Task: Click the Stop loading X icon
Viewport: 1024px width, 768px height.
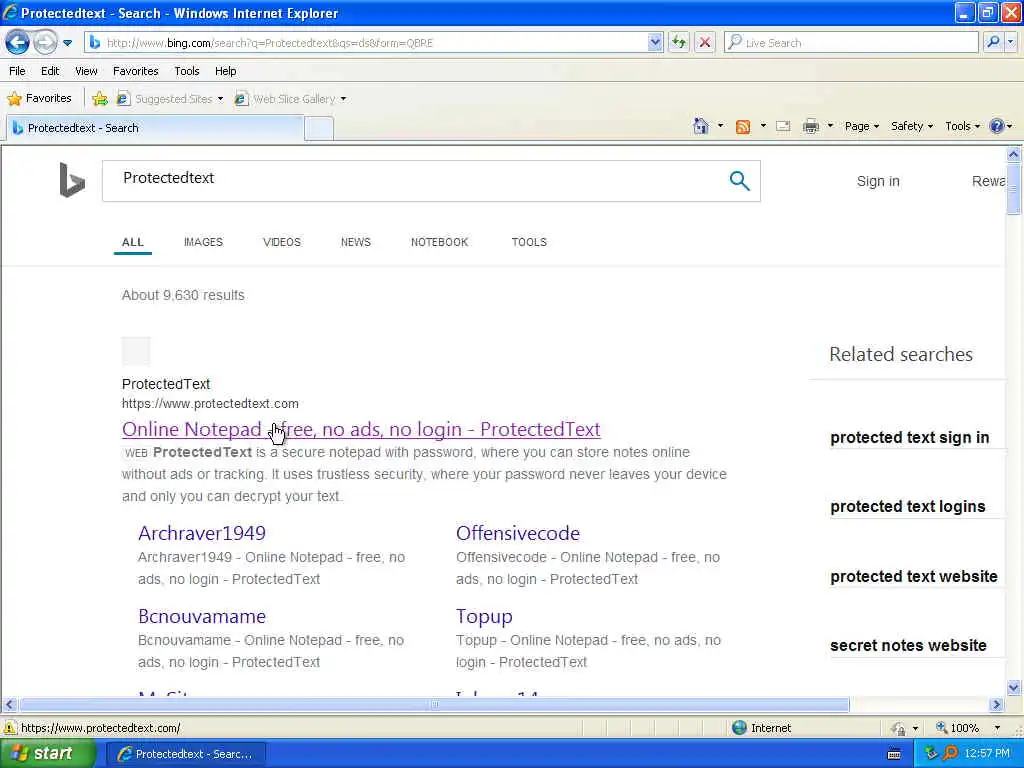Action: (x=705, y=43)
